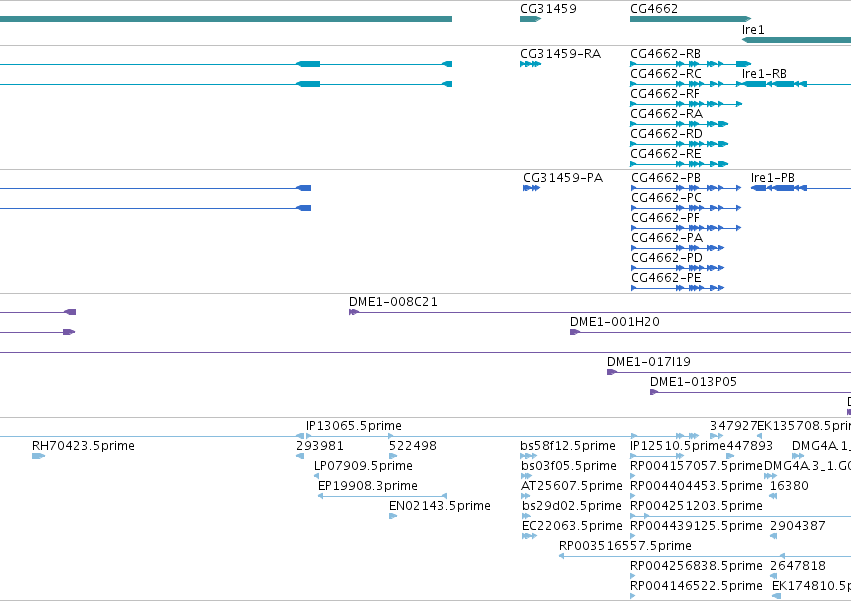Screen dimensions: 851x601
Task: Click the 2647818 feature label
Action: pos(798,566)
